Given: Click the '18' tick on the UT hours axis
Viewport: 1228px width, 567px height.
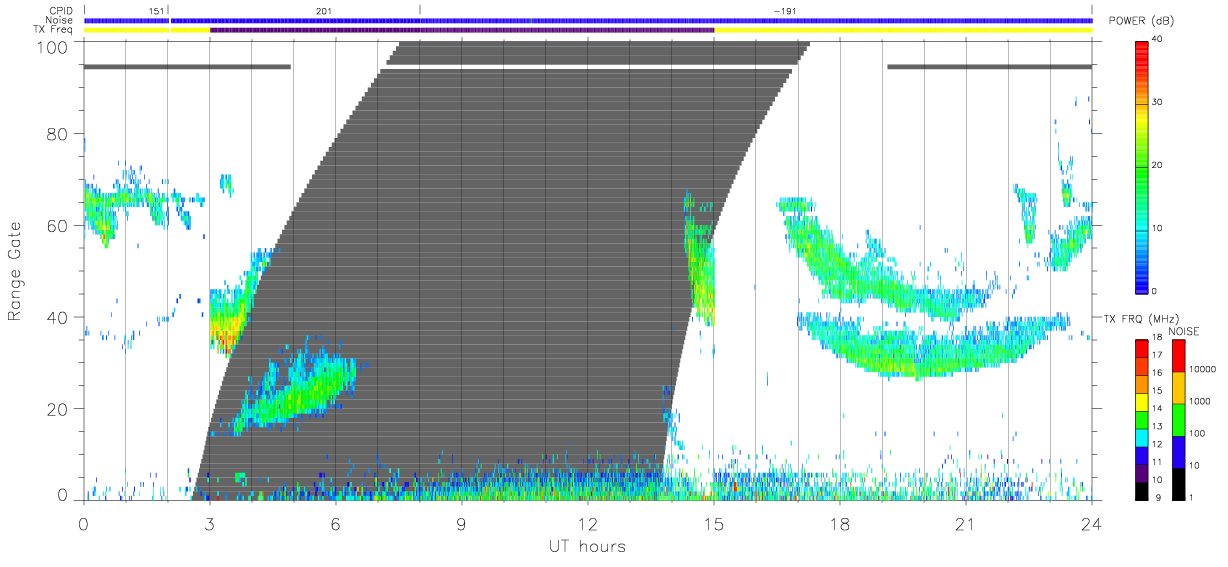Looking at the screenshot, I should [x=839, y=523].
